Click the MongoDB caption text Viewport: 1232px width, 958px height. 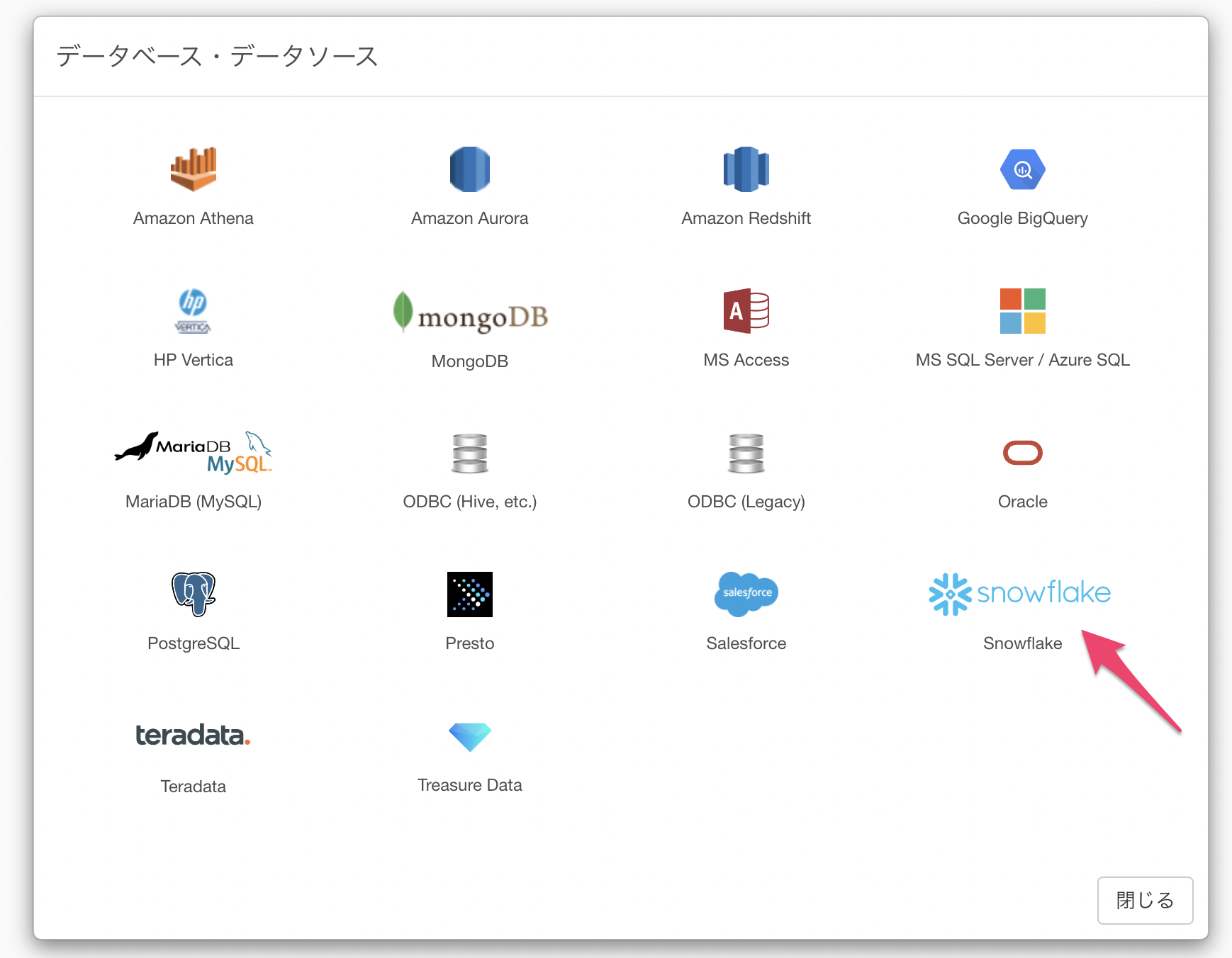(470, 361)
